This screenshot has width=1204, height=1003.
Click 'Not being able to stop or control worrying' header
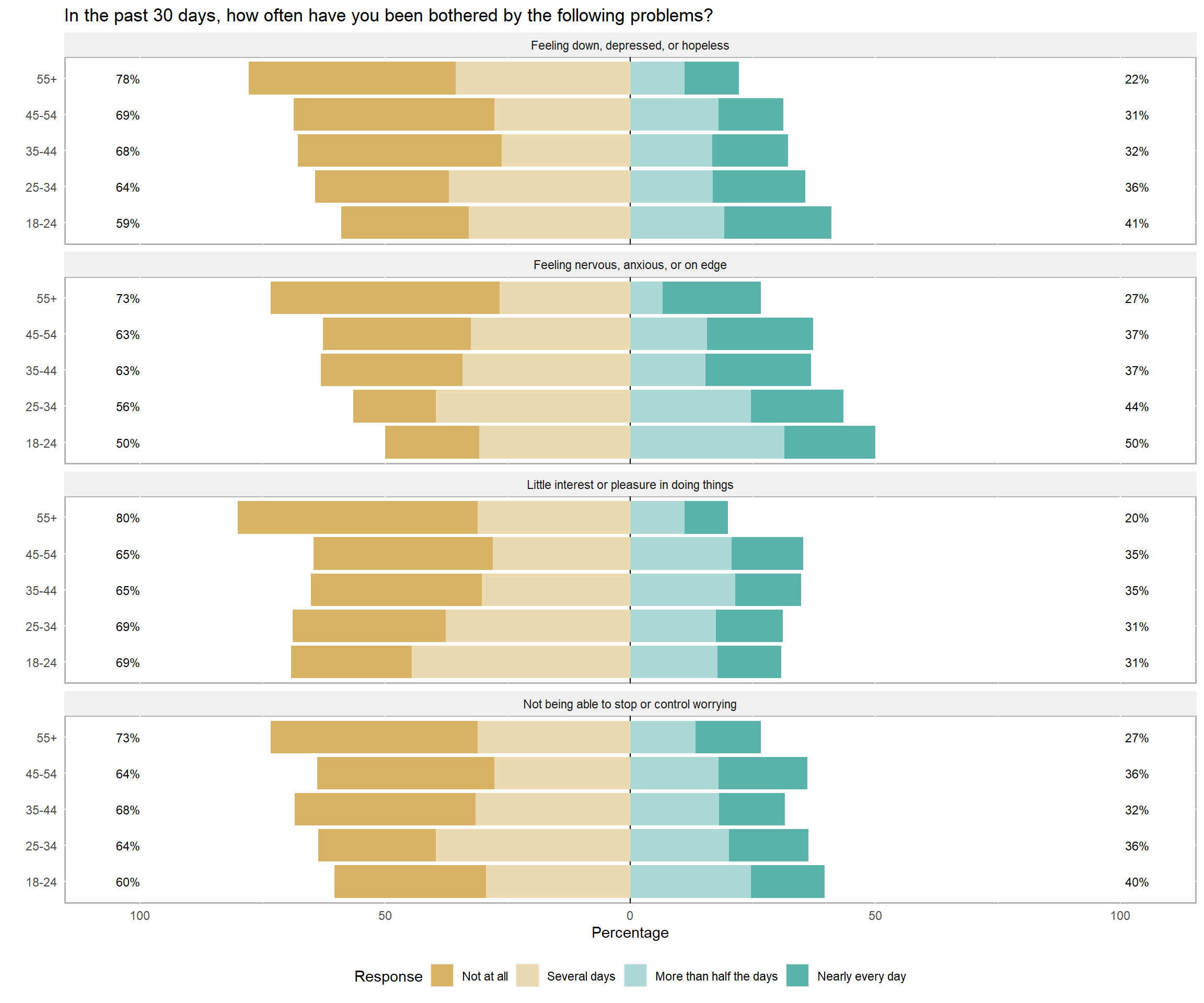click(630, 704)
